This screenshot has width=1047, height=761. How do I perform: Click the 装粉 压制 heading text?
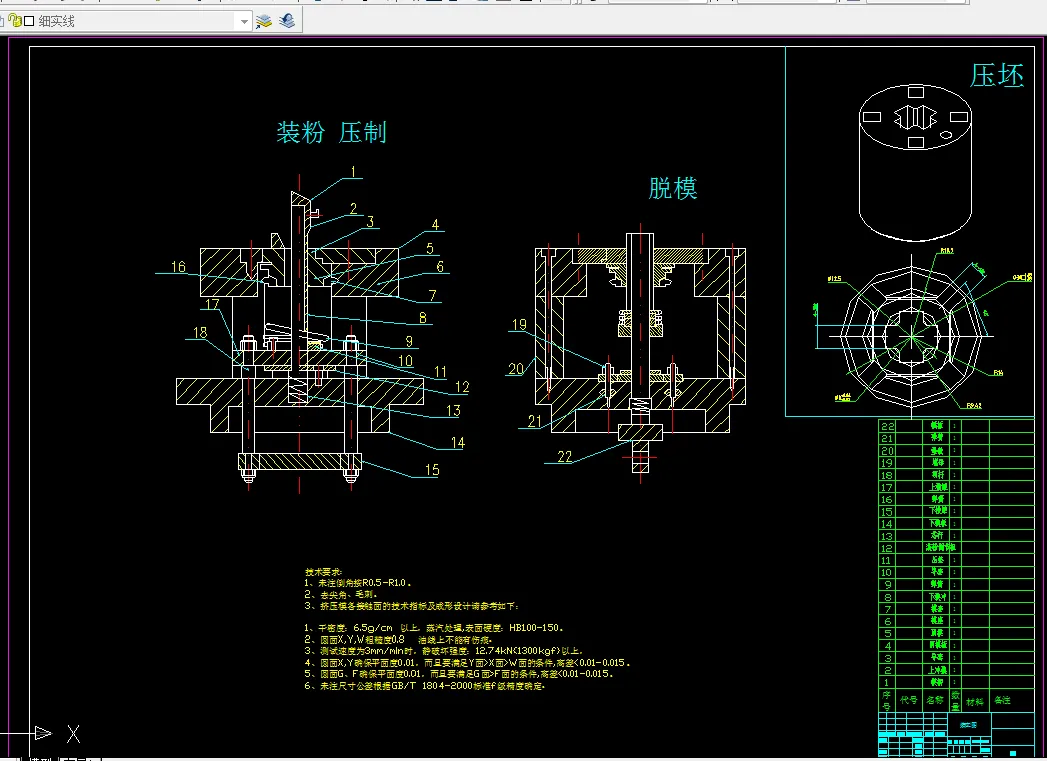[x=332, y=131]
